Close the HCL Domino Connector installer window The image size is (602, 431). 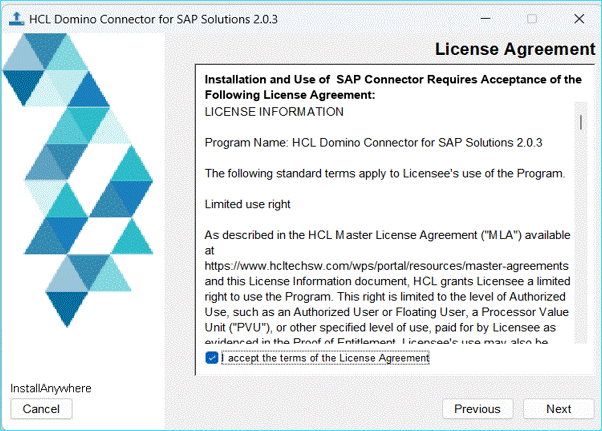pyautogui.click(x=579, y=18)
